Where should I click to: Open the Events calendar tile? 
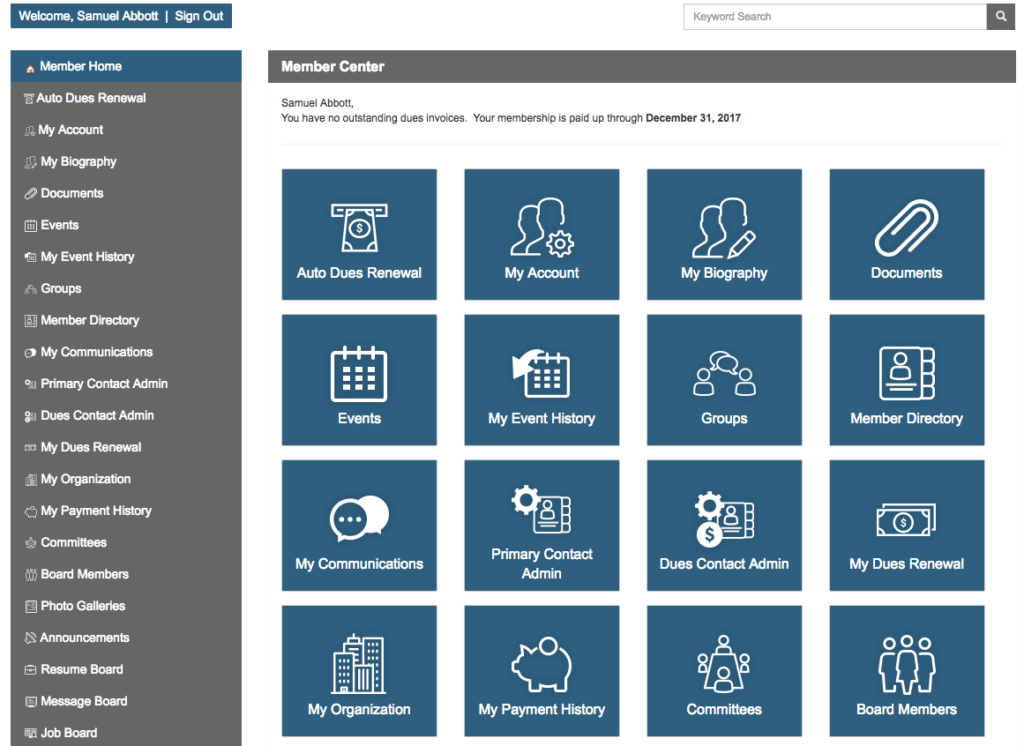[x=359, y=380]
